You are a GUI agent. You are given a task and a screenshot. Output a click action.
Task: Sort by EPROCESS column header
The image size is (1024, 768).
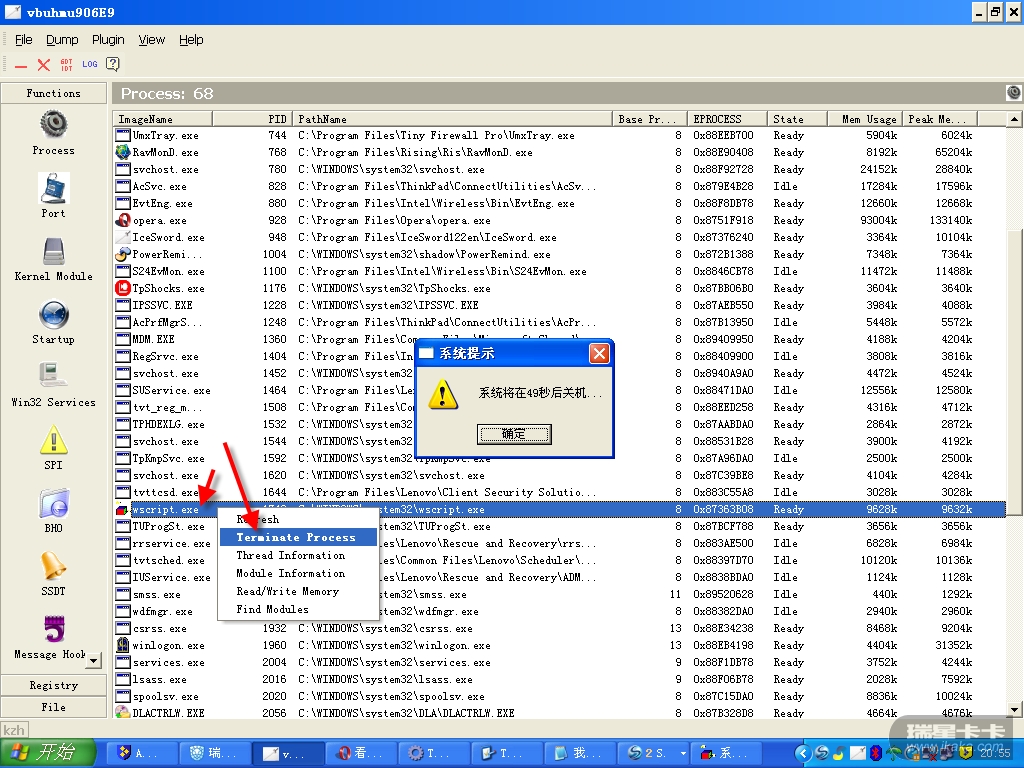(727, 119)
